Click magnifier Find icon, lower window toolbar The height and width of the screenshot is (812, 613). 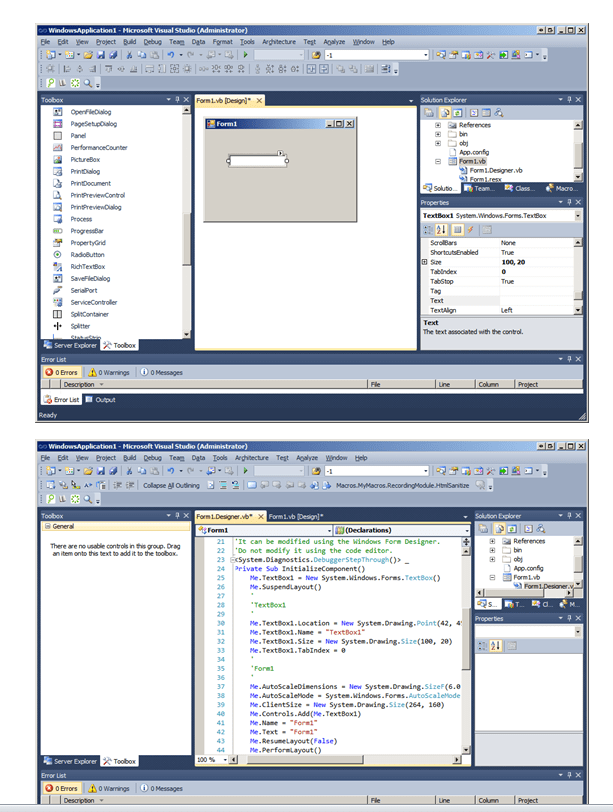pyautogui.click(x=88, y=499)
